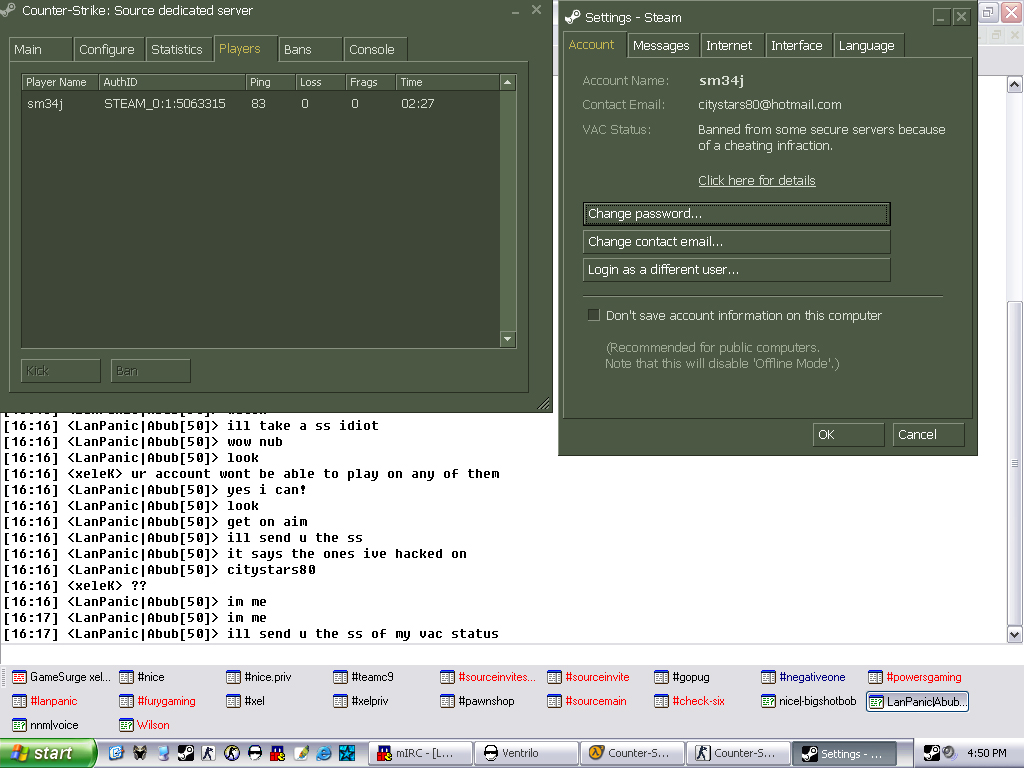Toggle 'Don't save account information' checkbox
1024x768 pixels.
[x=594, y=315]
